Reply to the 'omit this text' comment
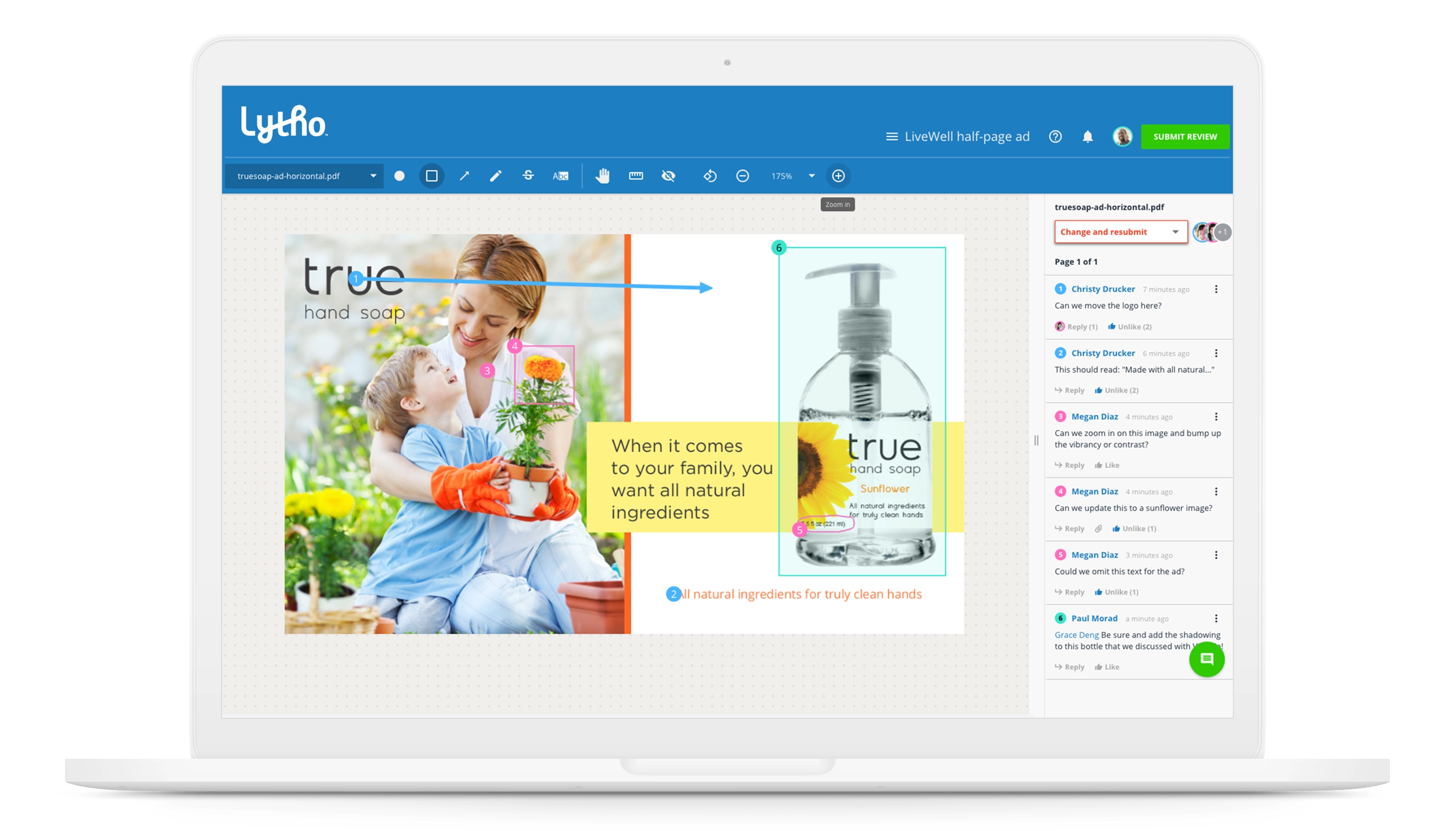Screen dimensions: 1456x831 [1070, 592]
